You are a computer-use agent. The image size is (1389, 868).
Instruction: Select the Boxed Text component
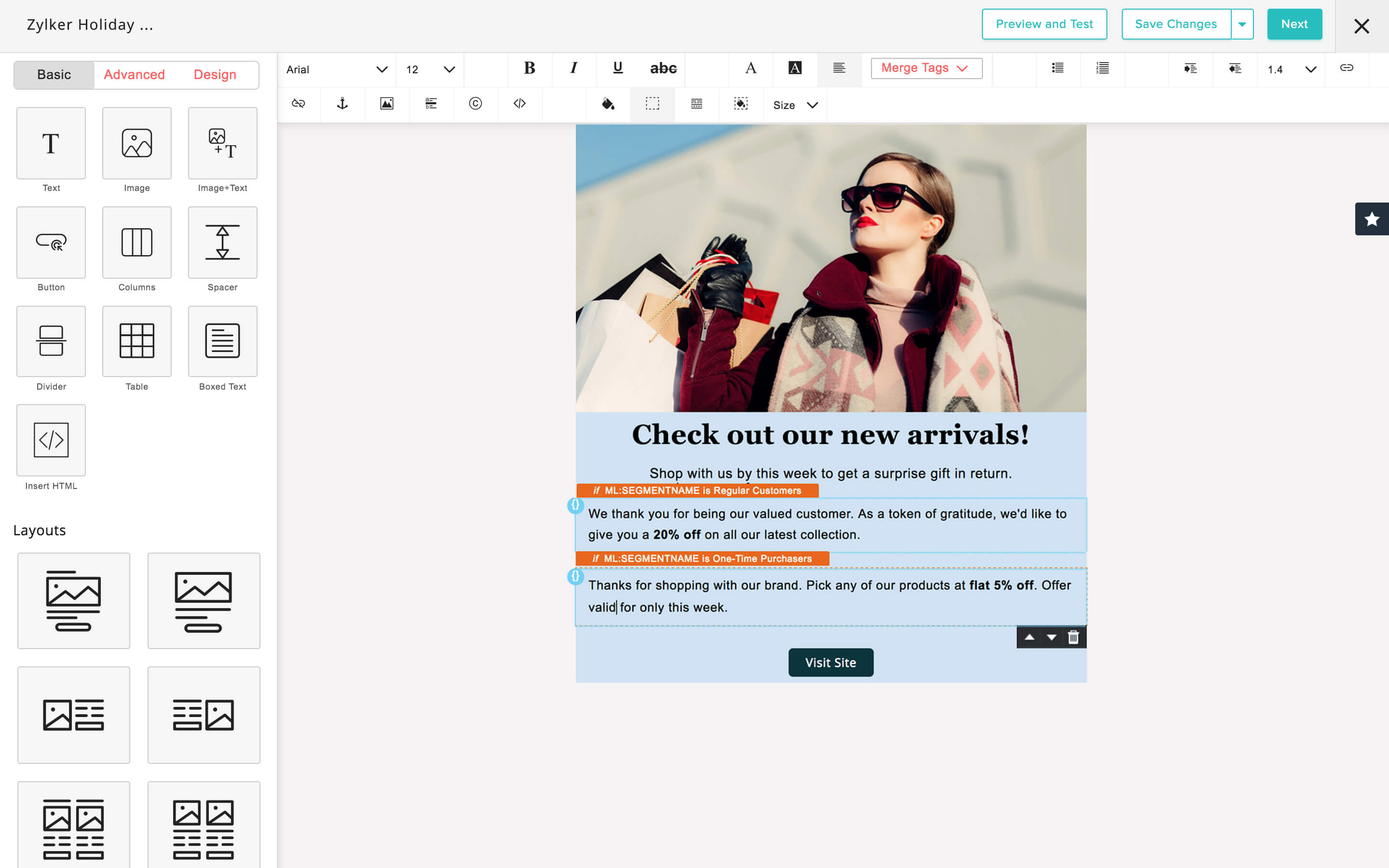pyautogui.click(x=223, y=341)
